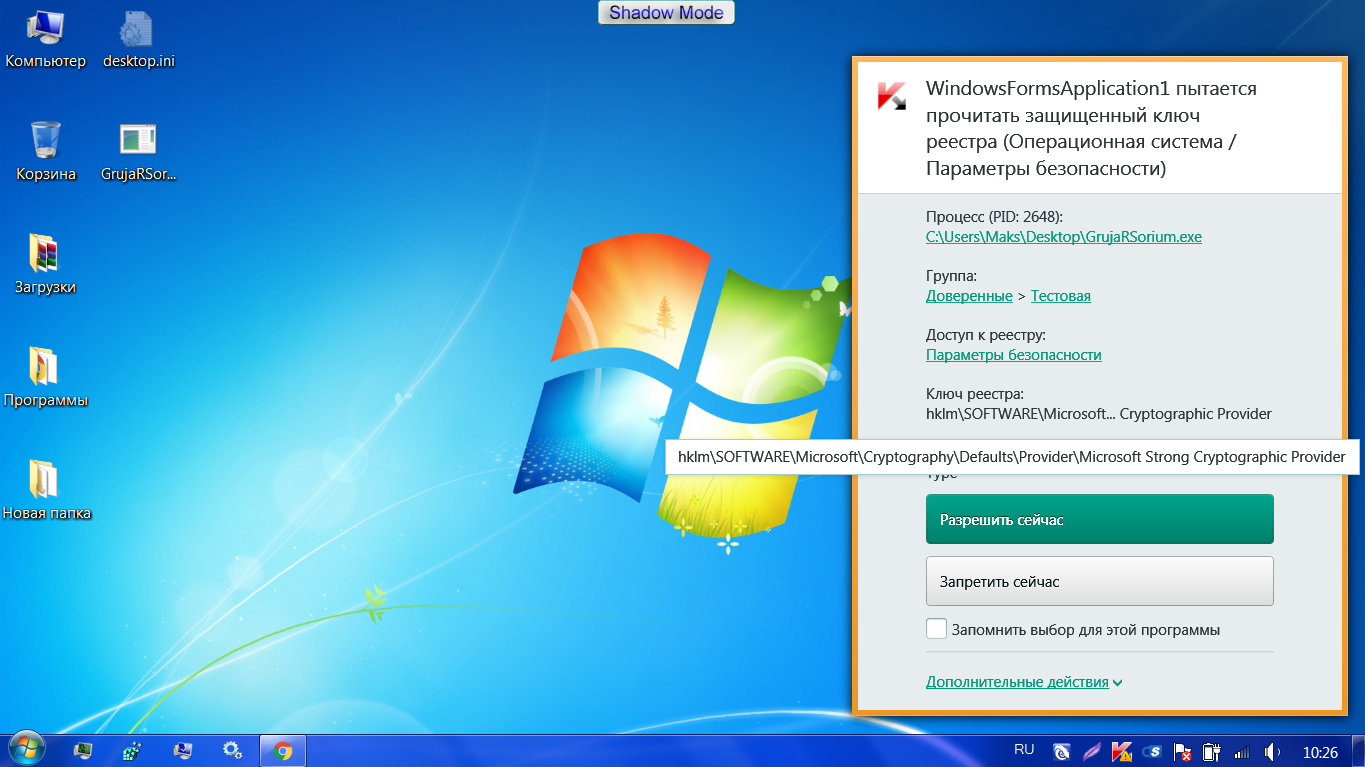Image resolution: width=1365 pixels, height=767 pixels.
Task: Open the blue S tray icon
Action: click(1152, 751)
